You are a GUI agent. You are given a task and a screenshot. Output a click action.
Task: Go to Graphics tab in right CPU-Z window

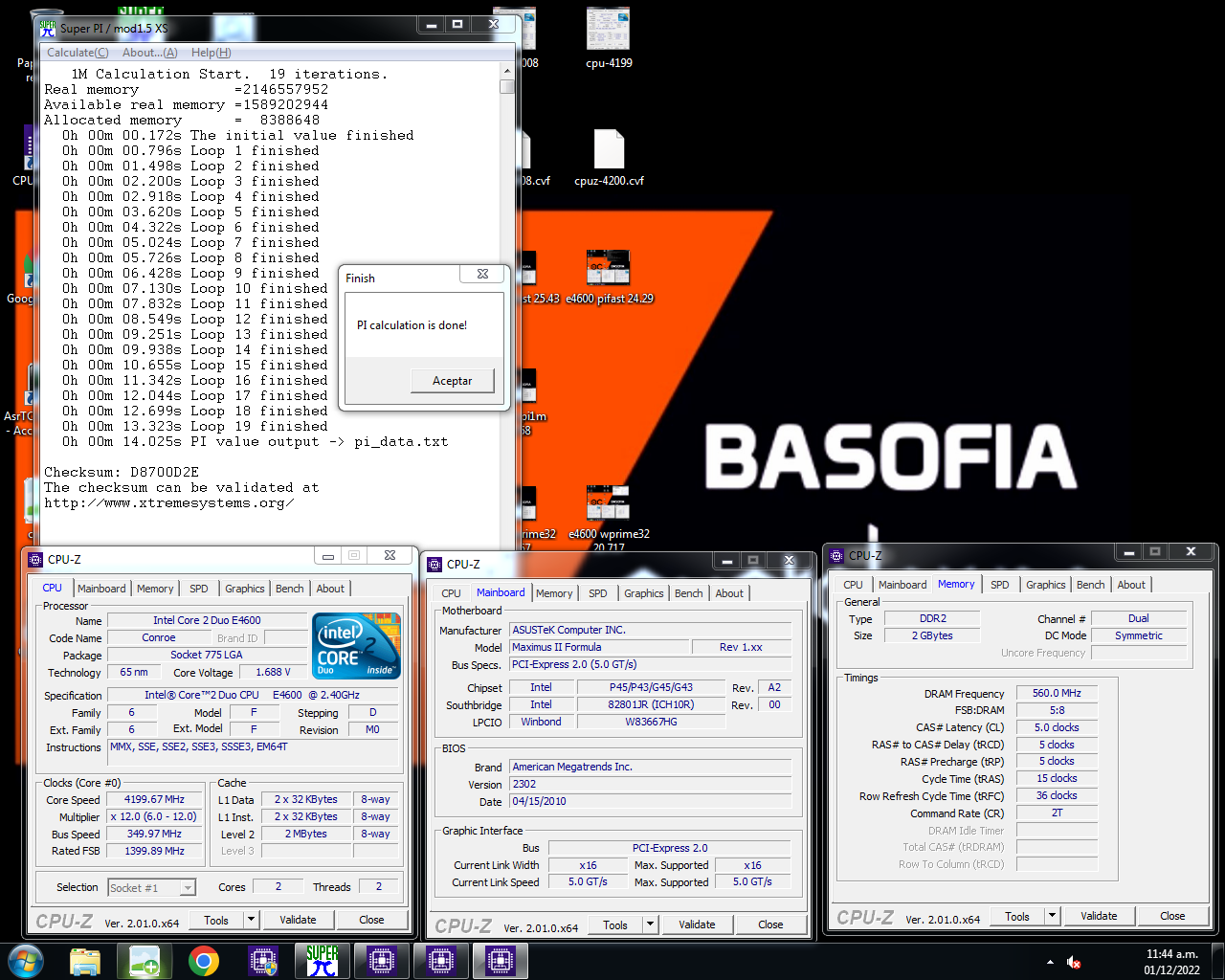1046,585
